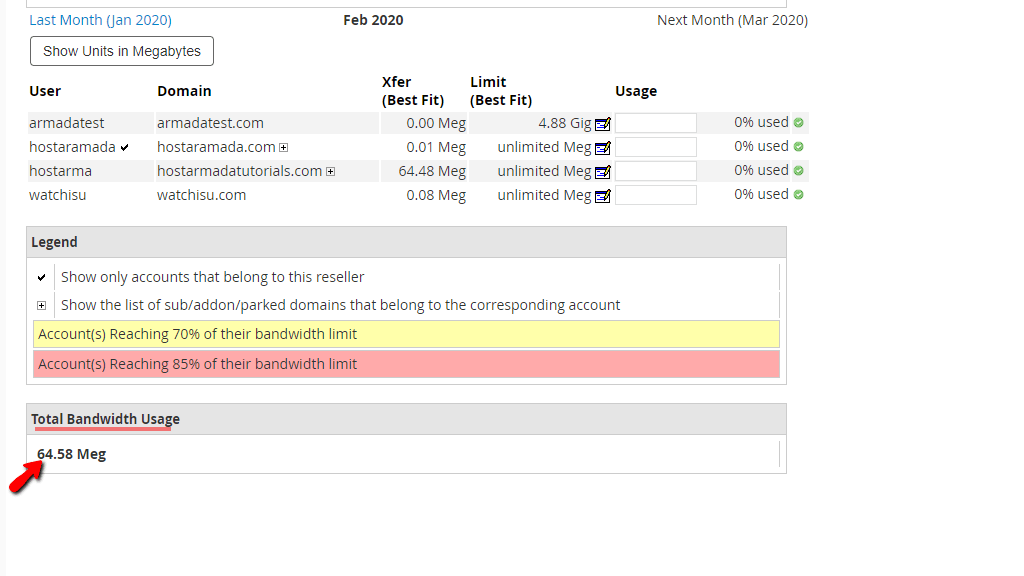Viewport: 1024px width, 576px height.
Task: Click the red 85% bandwidth legend row
Action: click(406, 364)
